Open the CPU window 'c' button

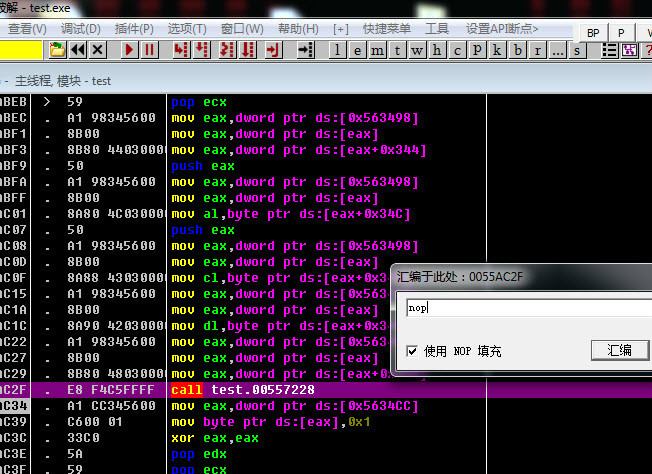click(x=457, y=50)
